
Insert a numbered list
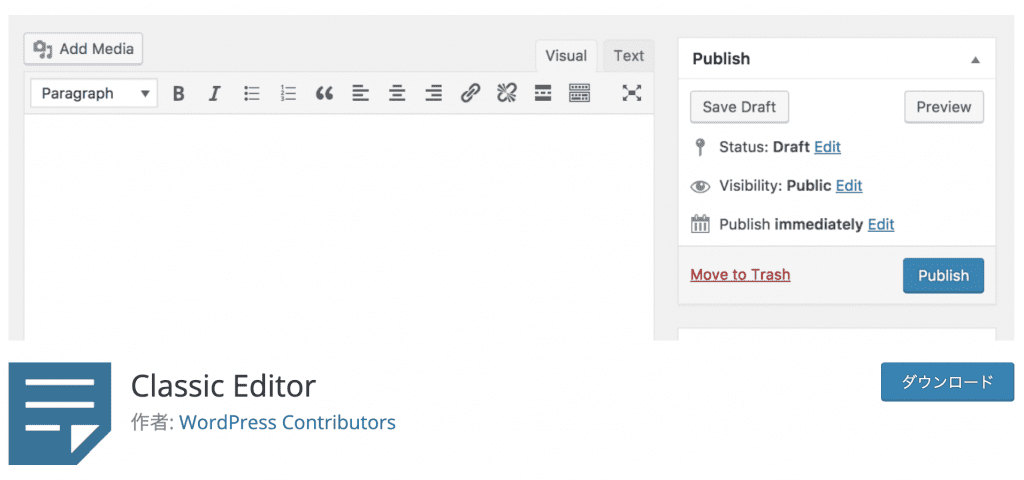[x=288, y=94]
